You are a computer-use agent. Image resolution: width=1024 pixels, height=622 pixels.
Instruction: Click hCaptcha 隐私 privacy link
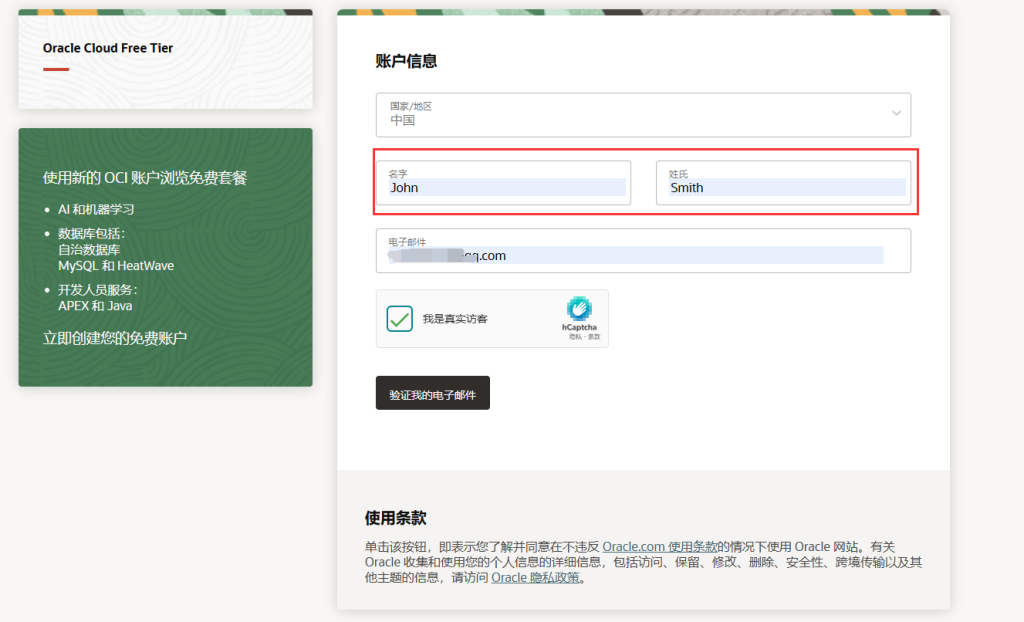(573, 337)
